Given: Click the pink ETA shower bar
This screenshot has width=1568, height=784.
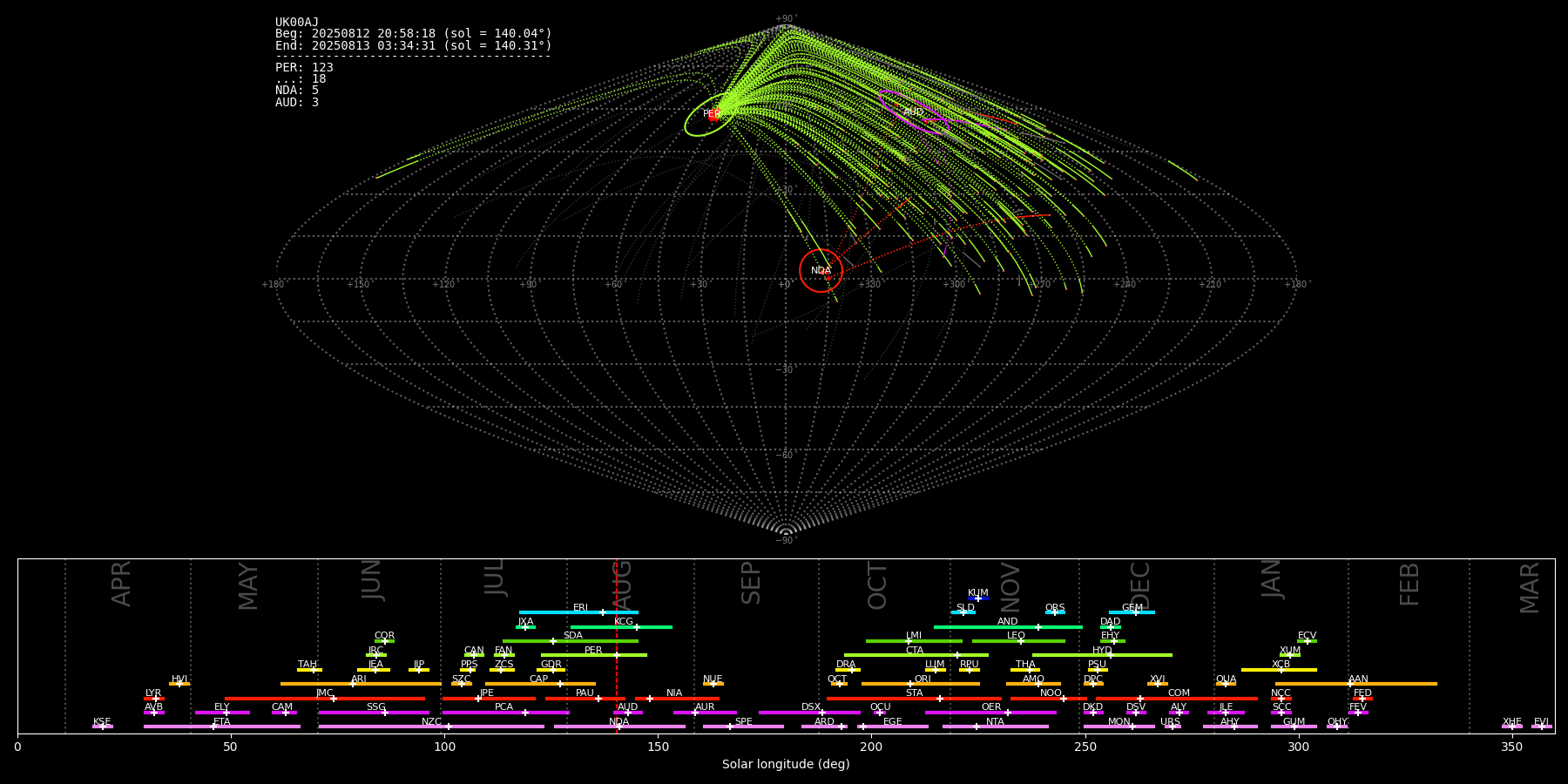Looking at the screenshot, I should (222, 727).
